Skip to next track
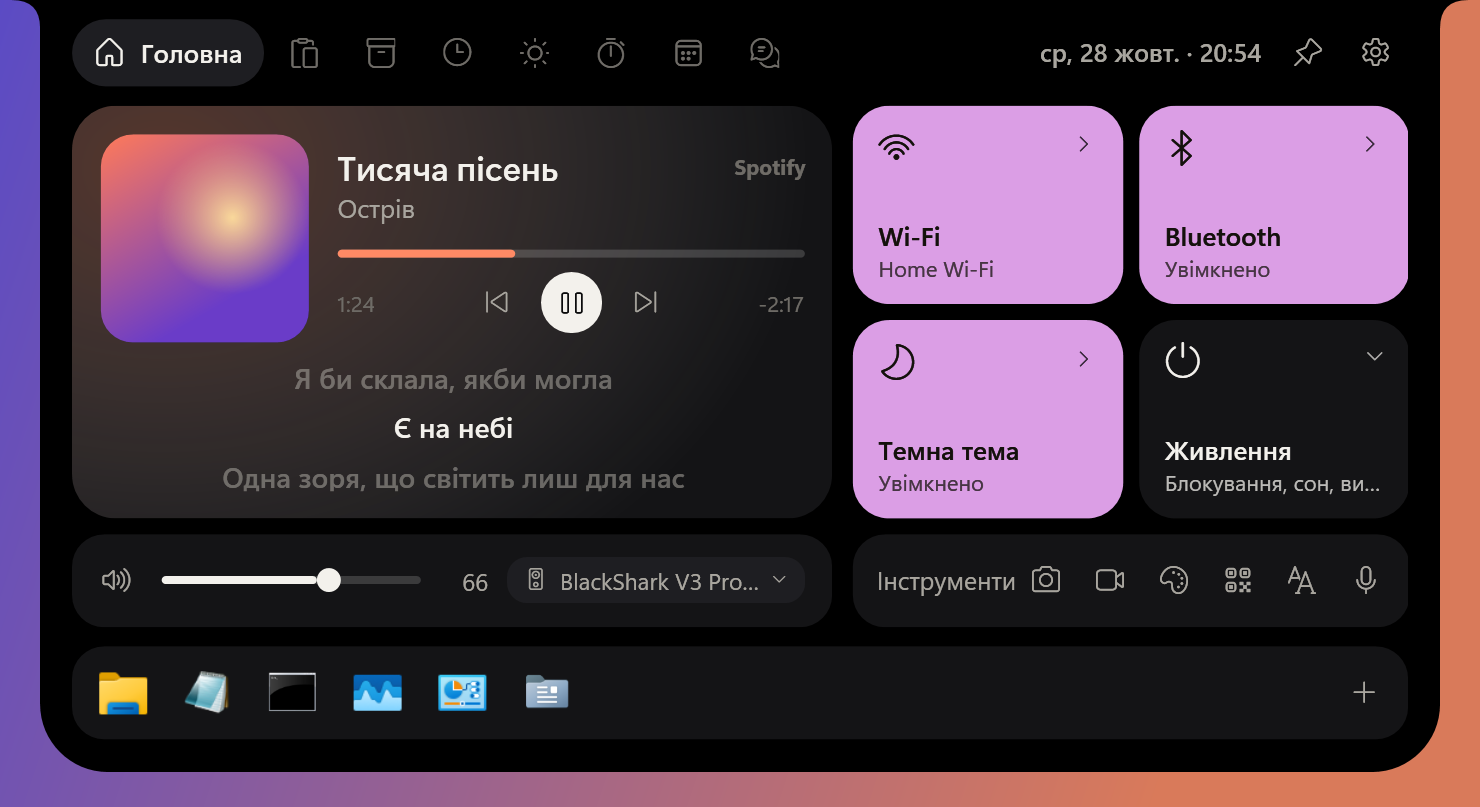The width and height of the screenshot is (1480, 807). click(646, 302)
